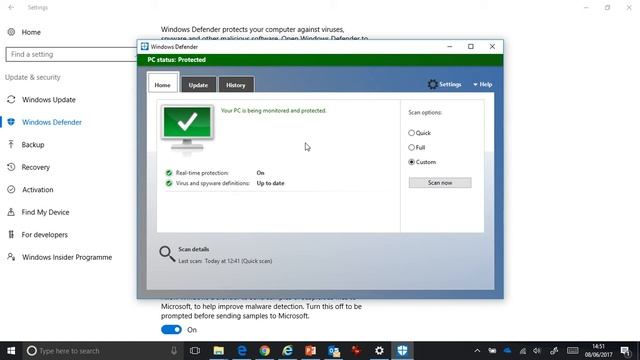The height and width of the screenshot is (360, 640).
Task: Open the OneDrive cloud tray icon
Action: coord(507,351)
